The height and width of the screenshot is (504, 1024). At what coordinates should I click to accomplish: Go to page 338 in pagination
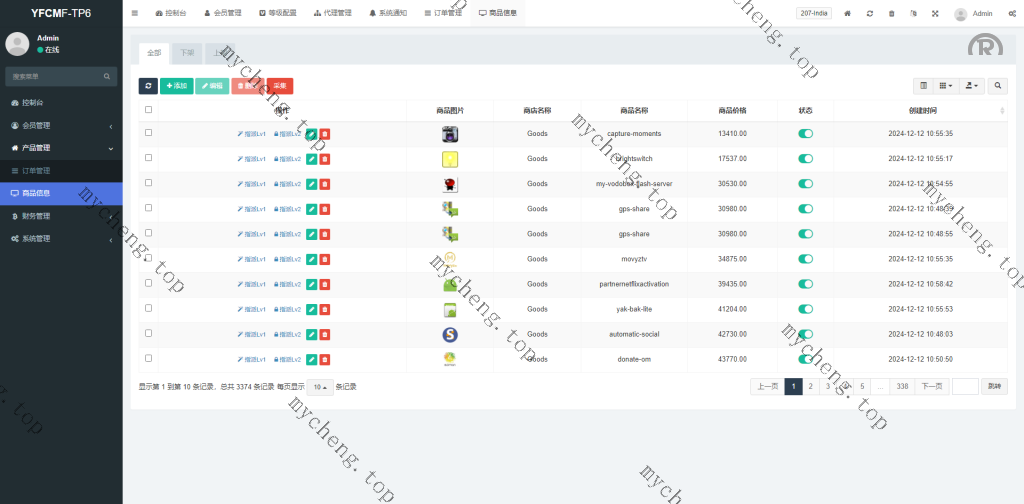pos(902,387)
